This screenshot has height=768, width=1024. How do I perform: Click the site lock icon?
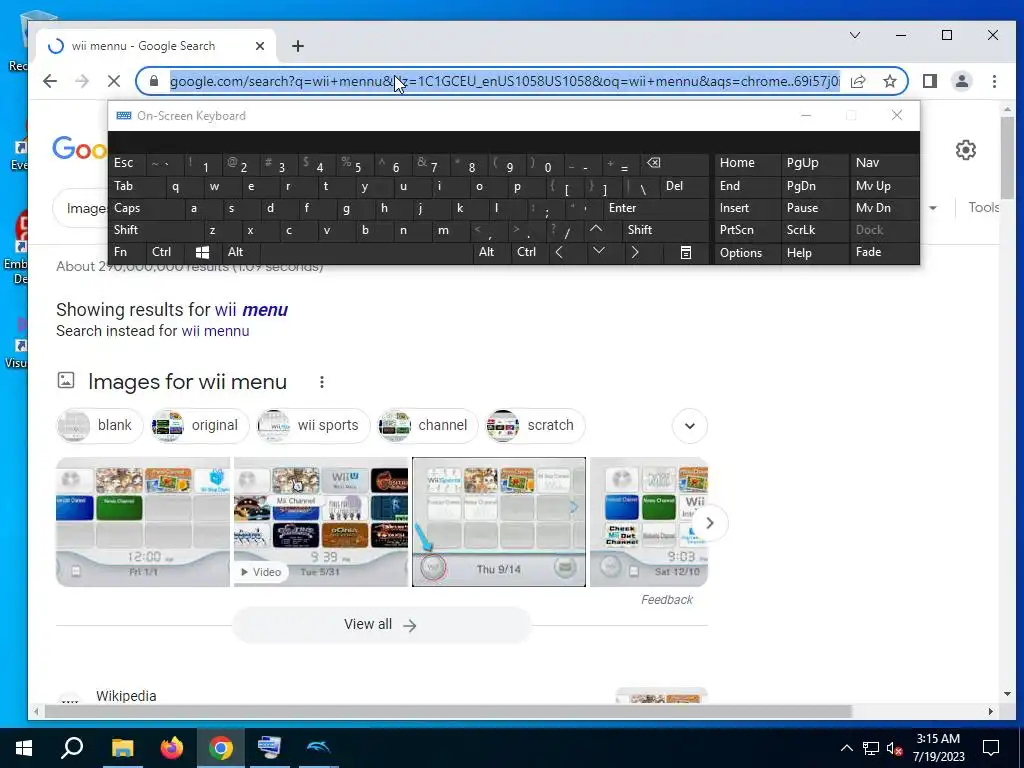[x=154, y=81]
